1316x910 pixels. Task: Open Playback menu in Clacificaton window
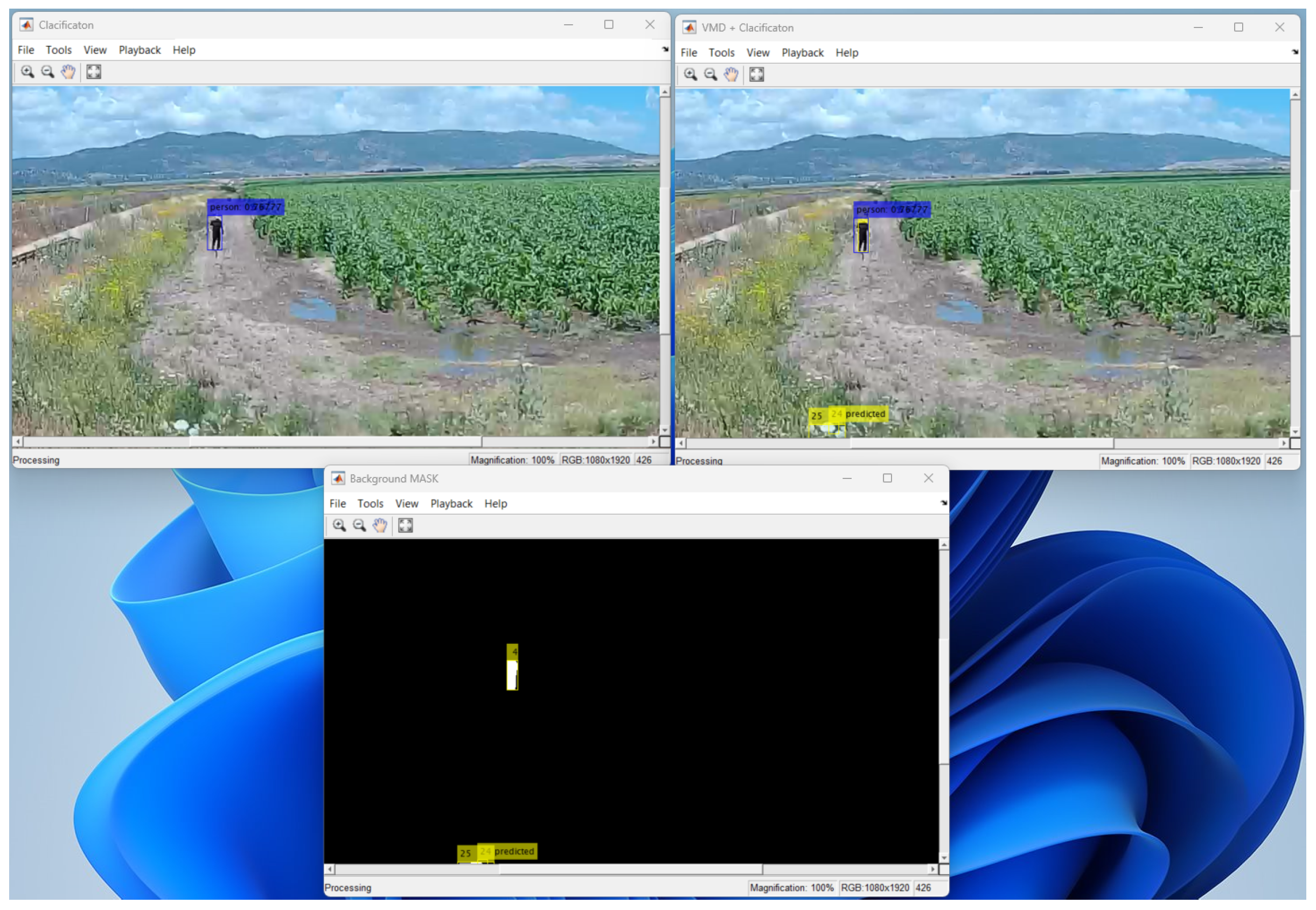140,50
